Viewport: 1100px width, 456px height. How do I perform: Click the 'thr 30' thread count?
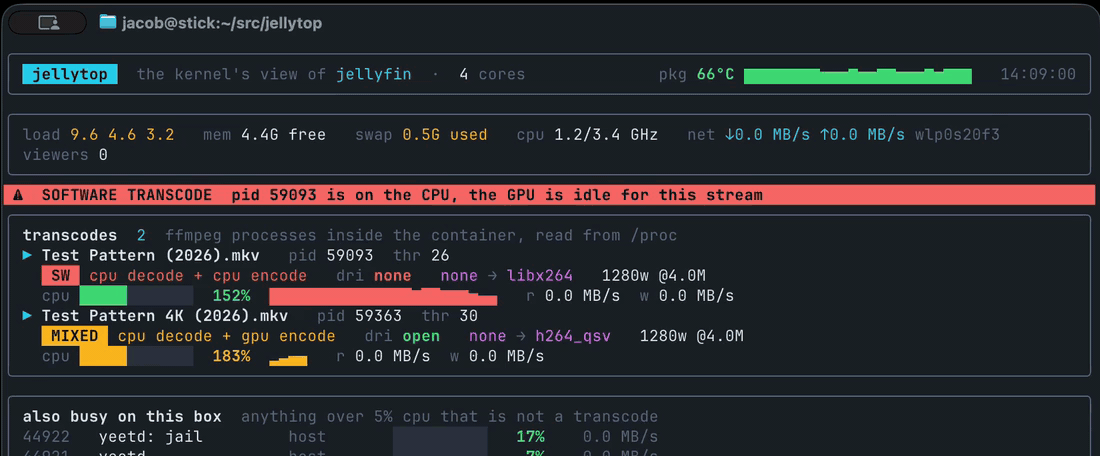(x=450, y=316)
